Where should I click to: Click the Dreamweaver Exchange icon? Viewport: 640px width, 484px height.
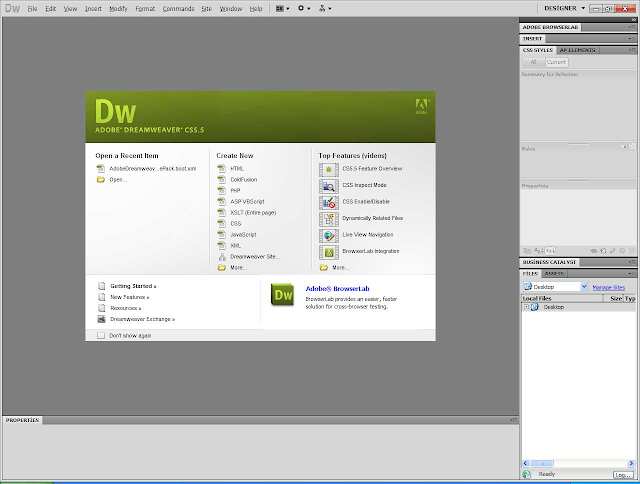[101, 319]
